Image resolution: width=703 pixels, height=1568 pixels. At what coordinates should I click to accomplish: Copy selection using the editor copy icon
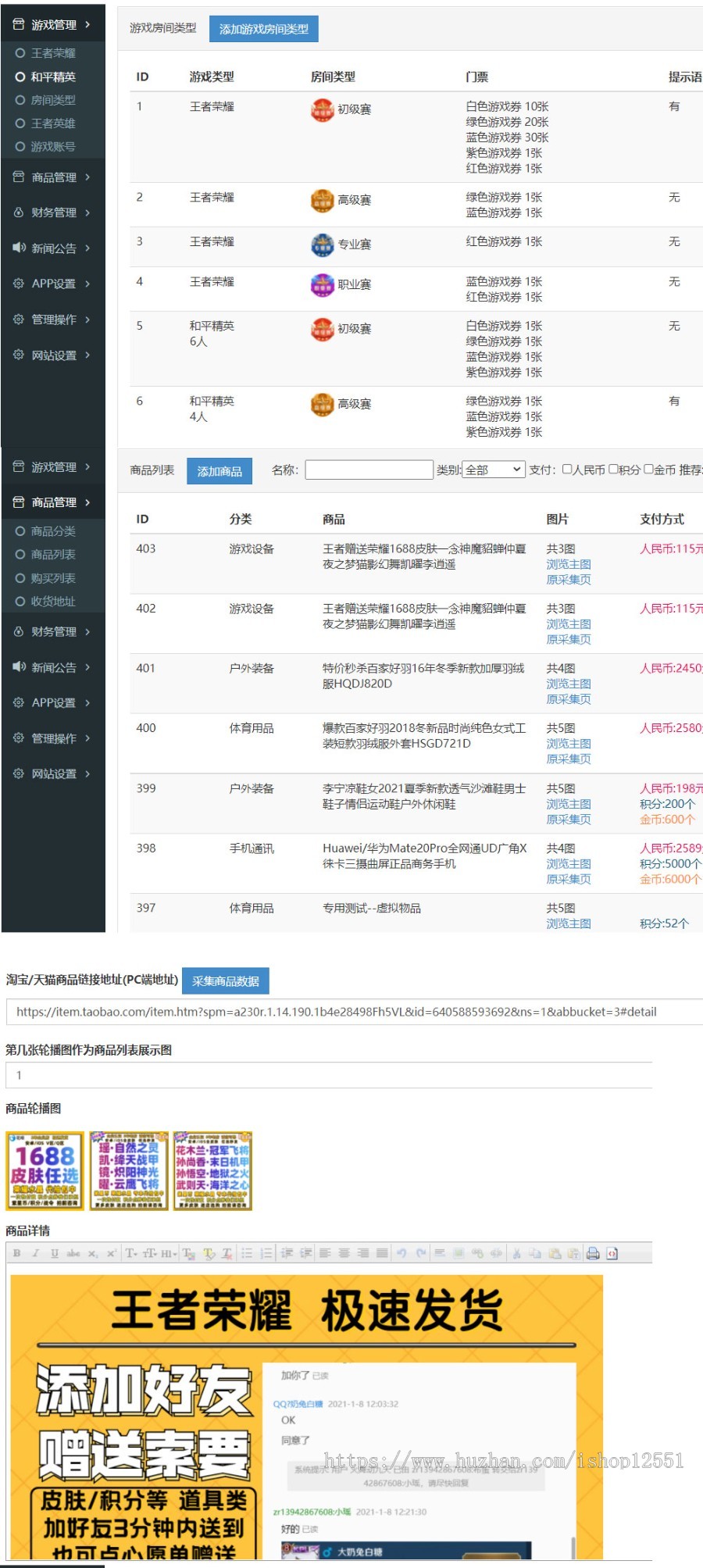(535, 1253)
